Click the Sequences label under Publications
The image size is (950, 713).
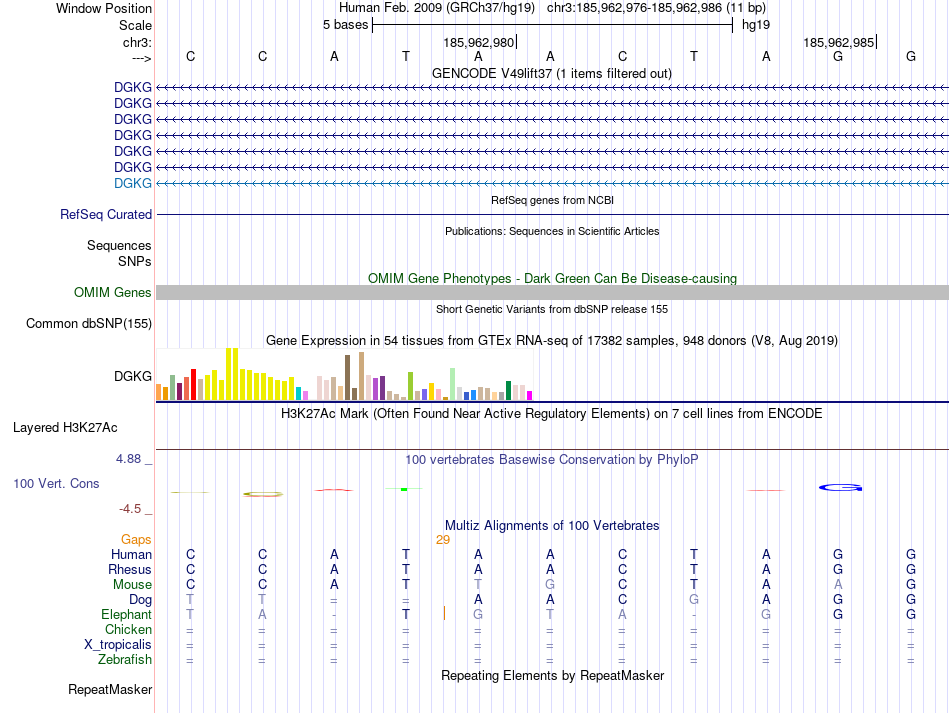point(119,245)
